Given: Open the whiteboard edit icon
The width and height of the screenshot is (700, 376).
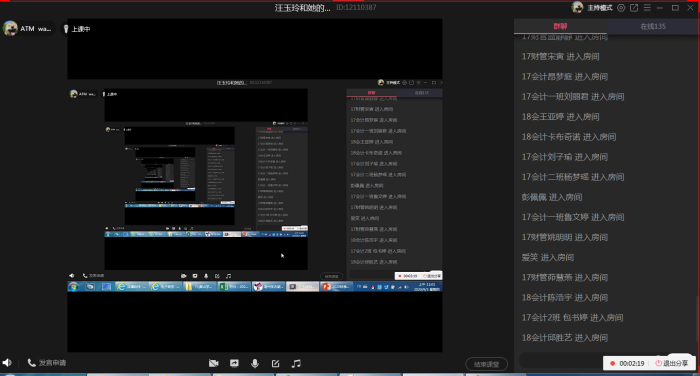Looking at the screenshot, I should (x=275, y=363).
